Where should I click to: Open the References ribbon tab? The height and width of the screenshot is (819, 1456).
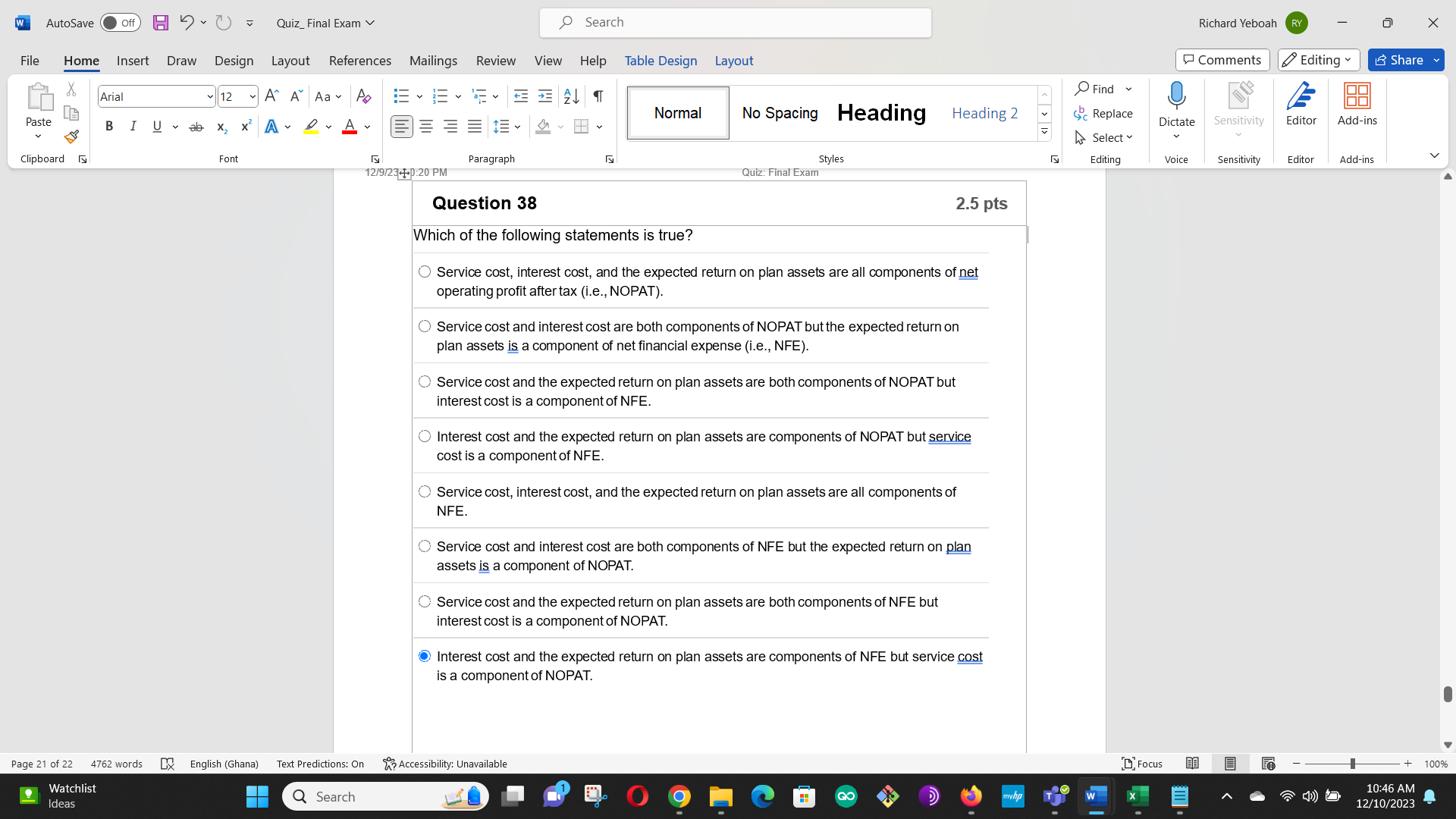[x=360, y=61]
